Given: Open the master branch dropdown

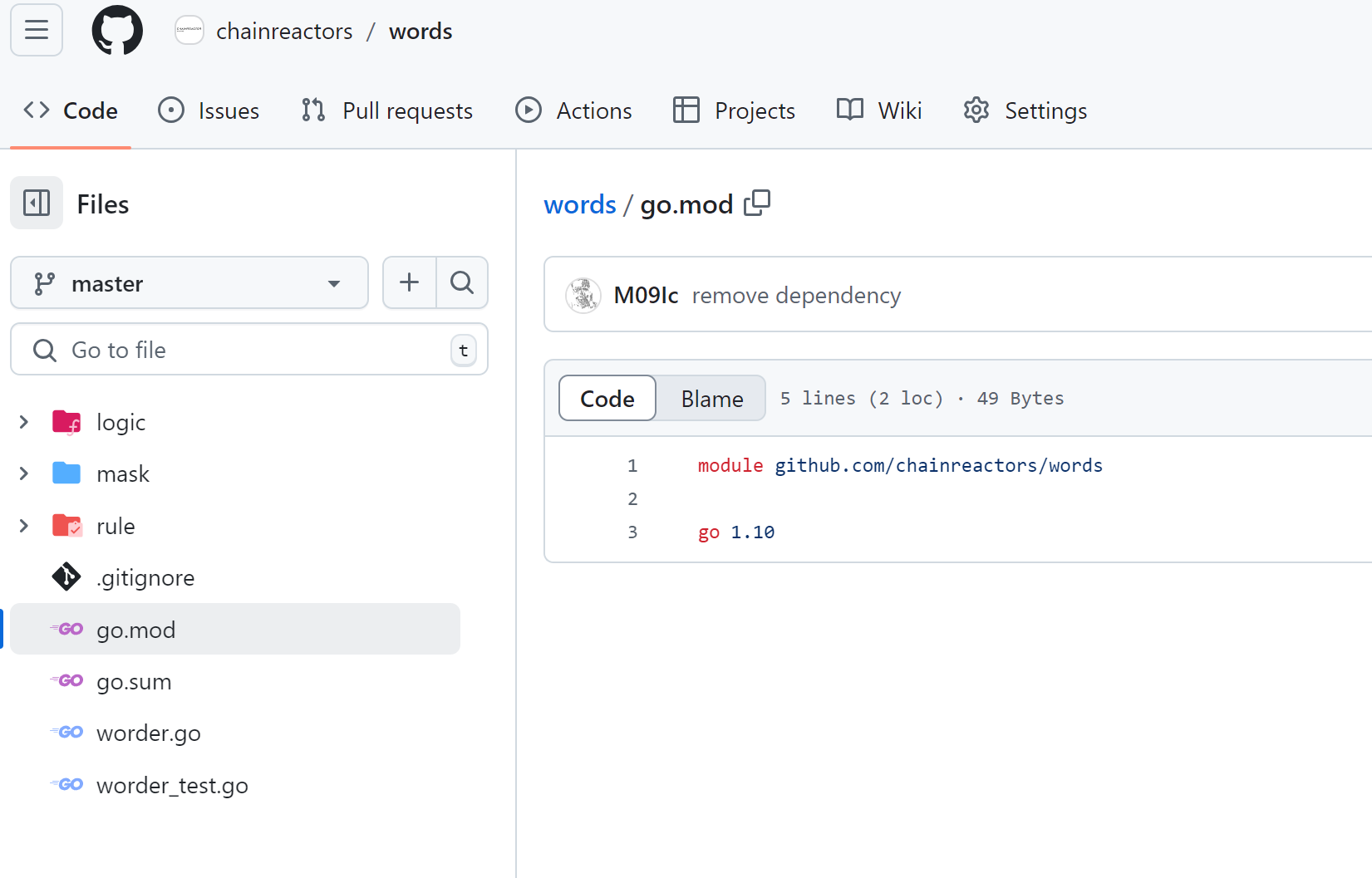Looking at the screenshot, I should coord(189,283).
